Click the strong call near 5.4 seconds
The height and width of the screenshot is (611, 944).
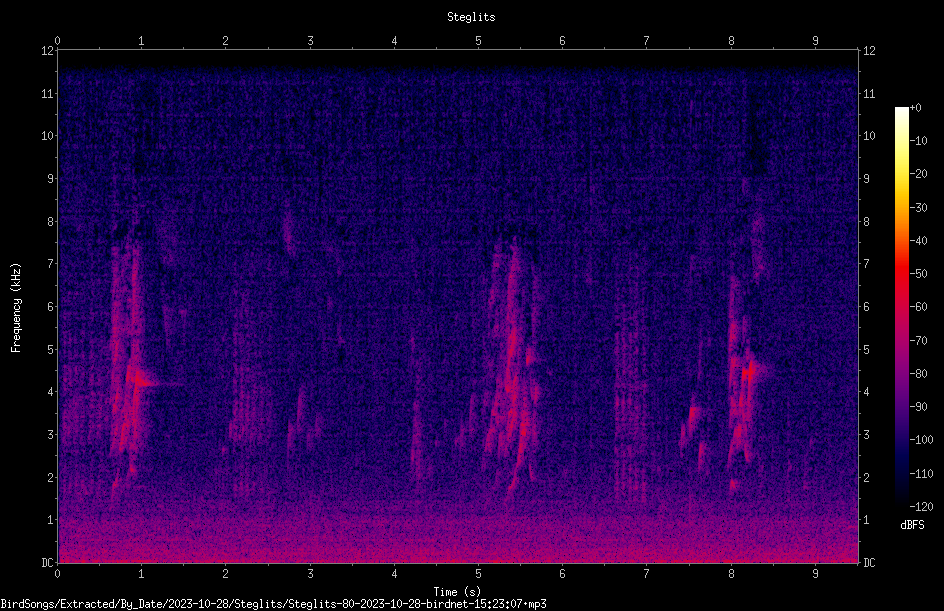point(512,367)
